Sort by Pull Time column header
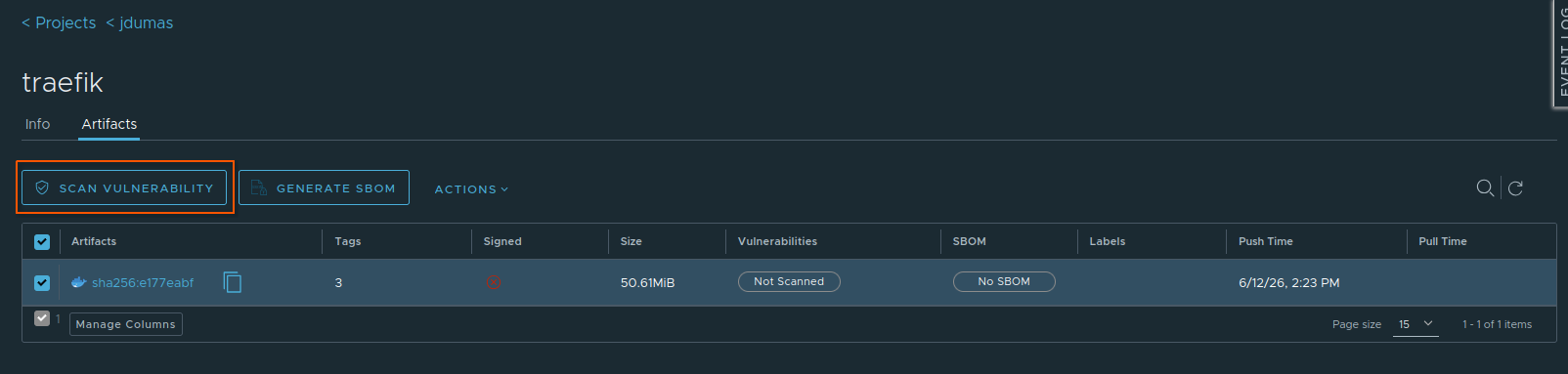The image size is (1568, 374). [1443, 241]
